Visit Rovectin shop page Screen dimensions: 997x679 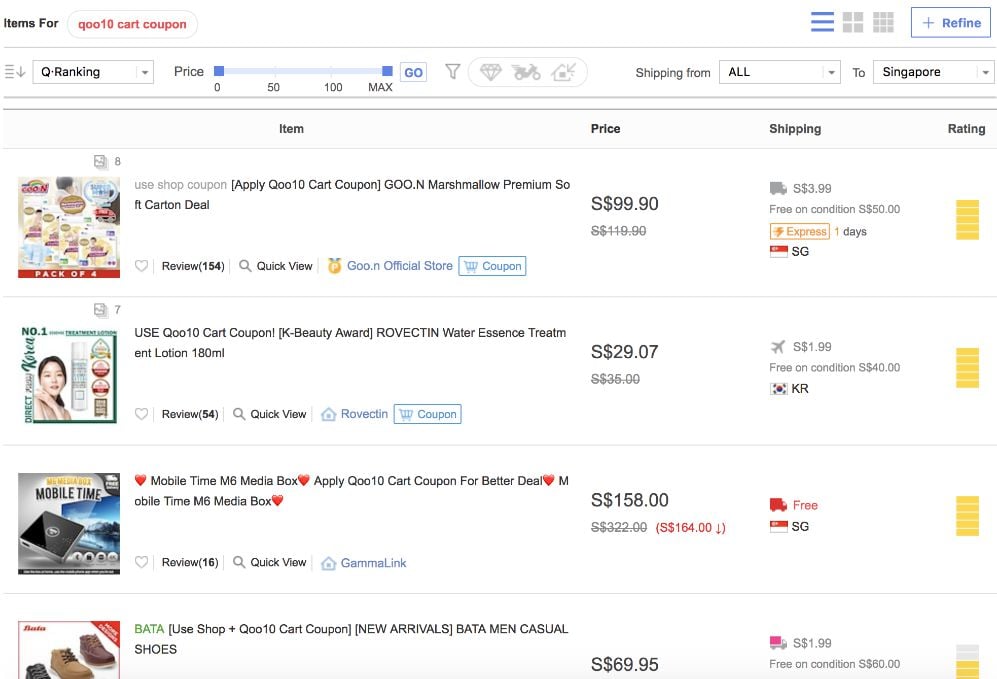coord(364,414)
